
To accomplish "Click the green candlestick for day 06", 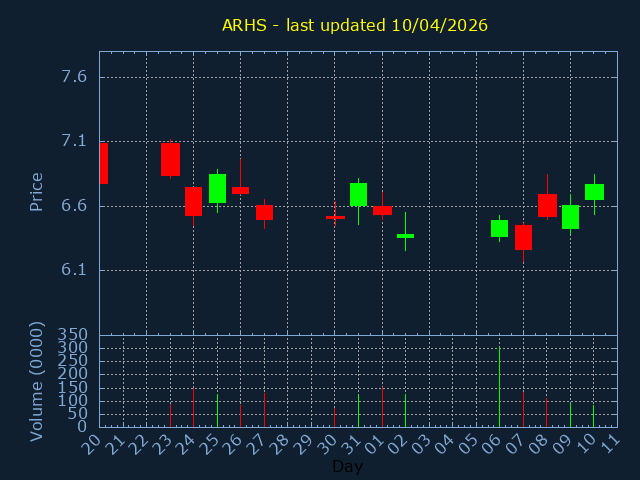I will point(499,228).
